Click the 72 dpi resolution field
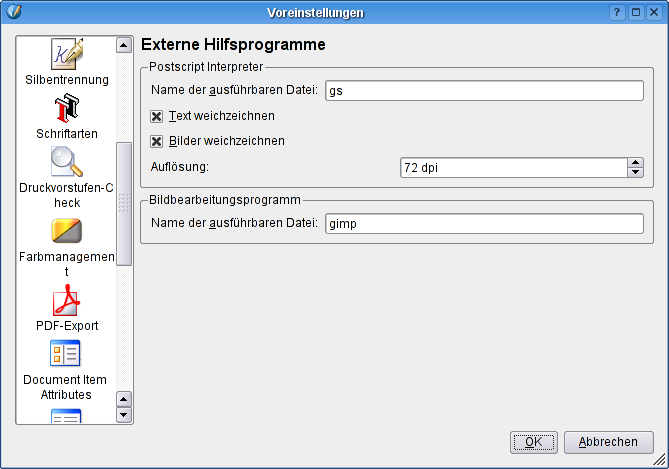The width and height of the screenshot is (669, 469). [512, 168]
